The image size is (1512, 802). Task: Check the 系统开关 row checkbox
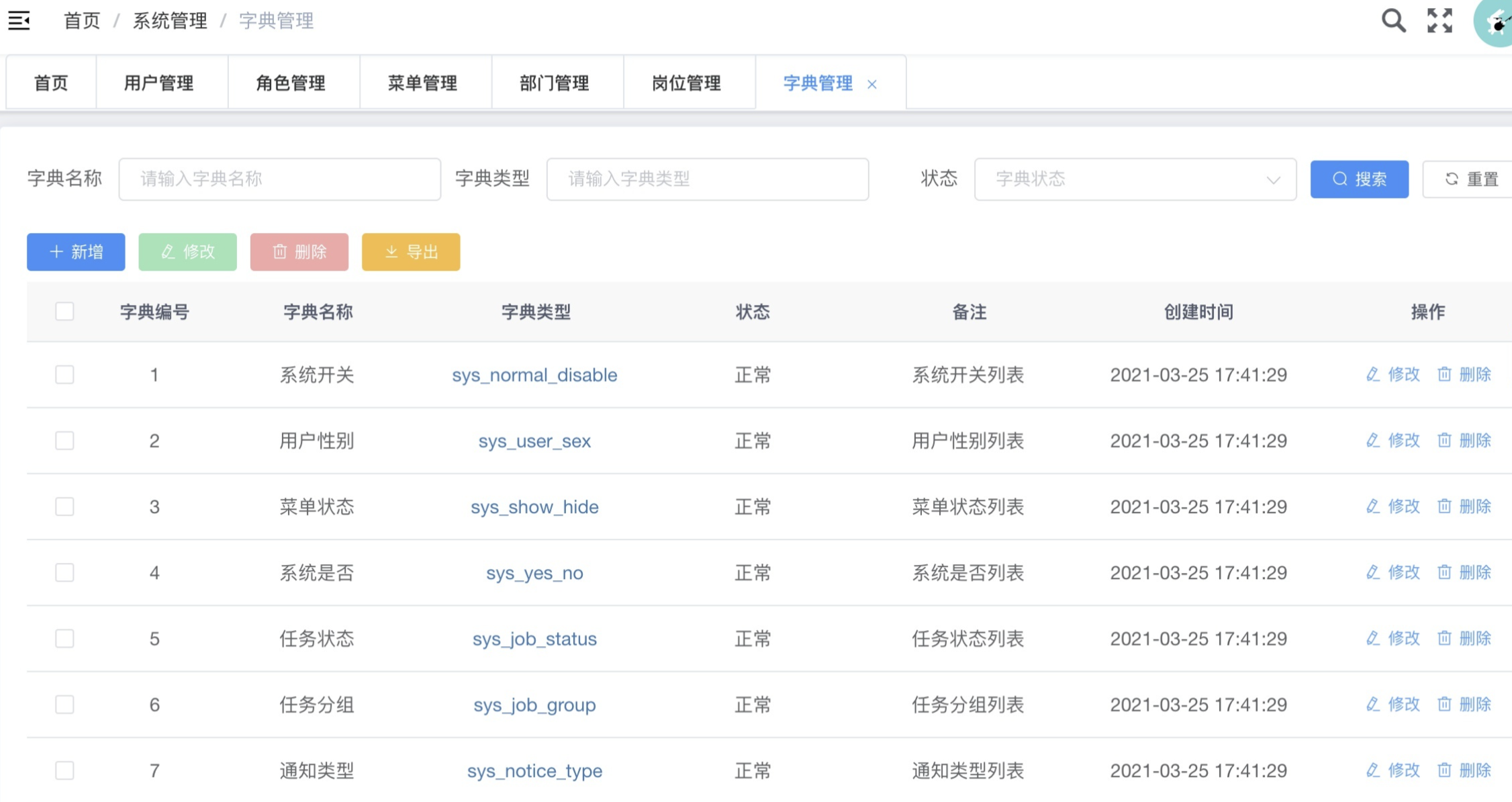[x=64, y=374]
